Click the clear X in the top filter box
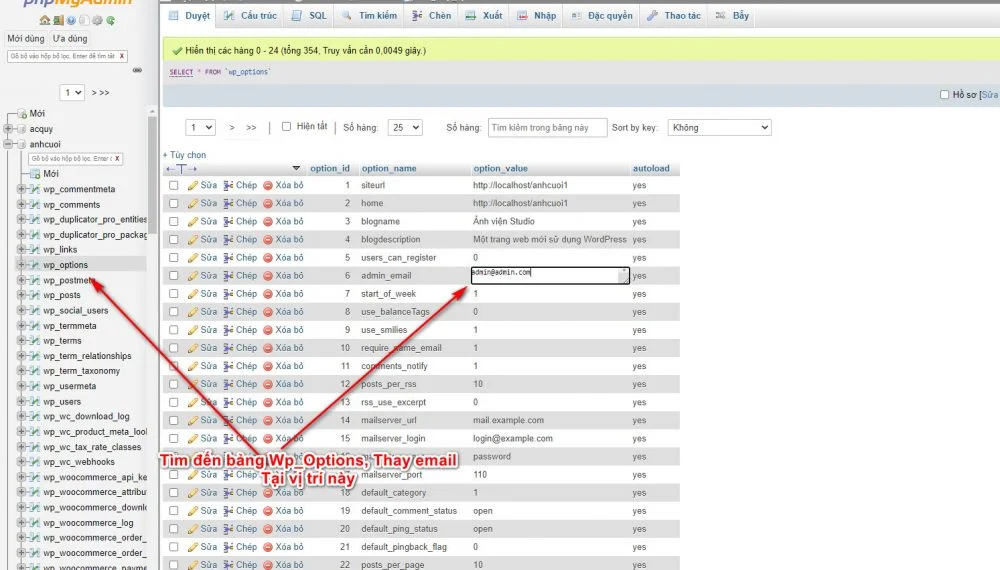The image size is (1000, 570). (x=122, y=56)
